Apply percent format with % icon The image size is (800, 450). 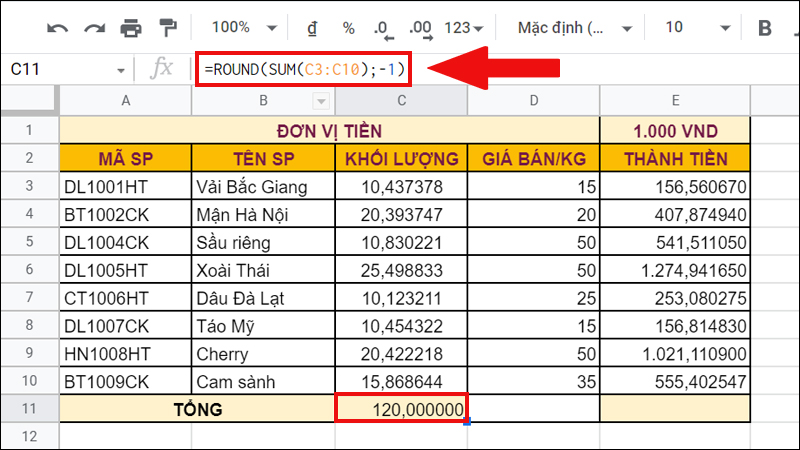pos(348,27)
